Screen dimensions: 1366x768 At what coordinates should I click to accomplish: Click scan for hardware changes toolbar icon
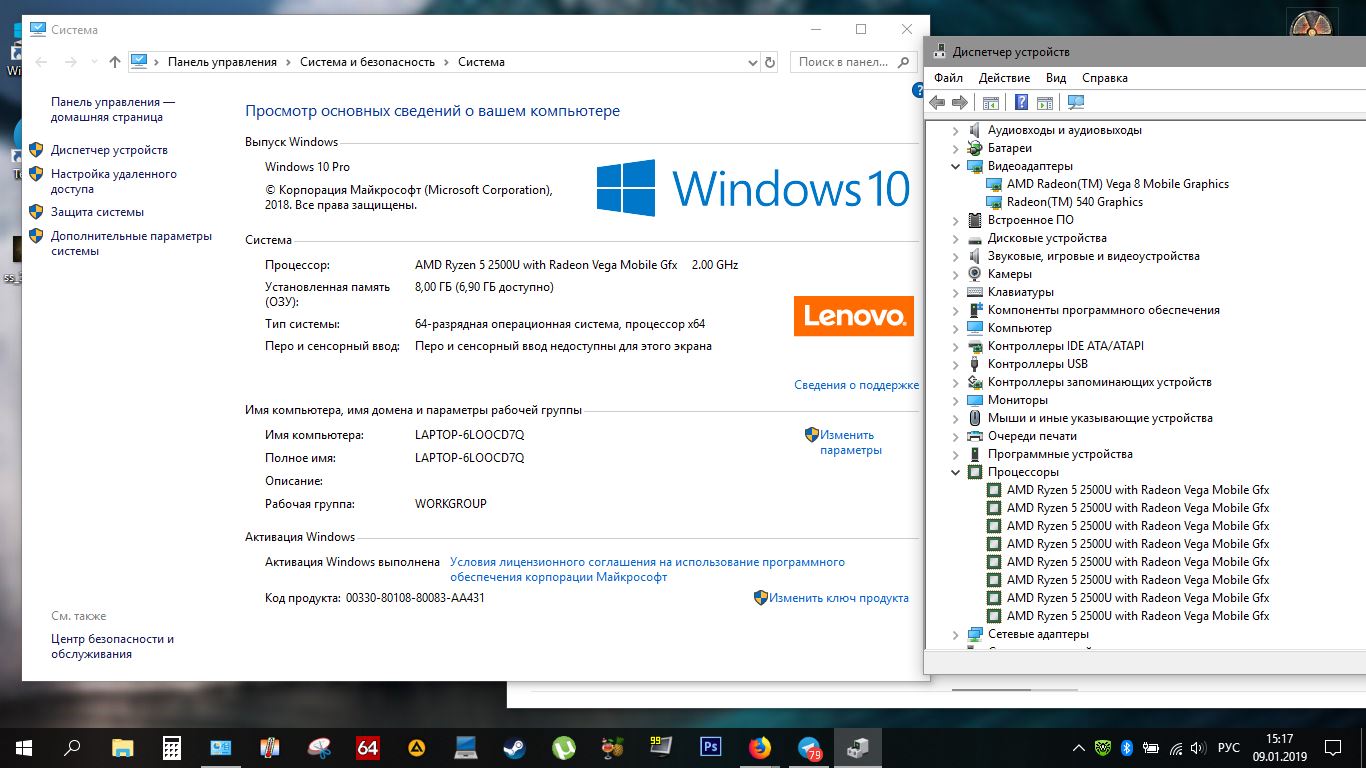click(1076, 102)
